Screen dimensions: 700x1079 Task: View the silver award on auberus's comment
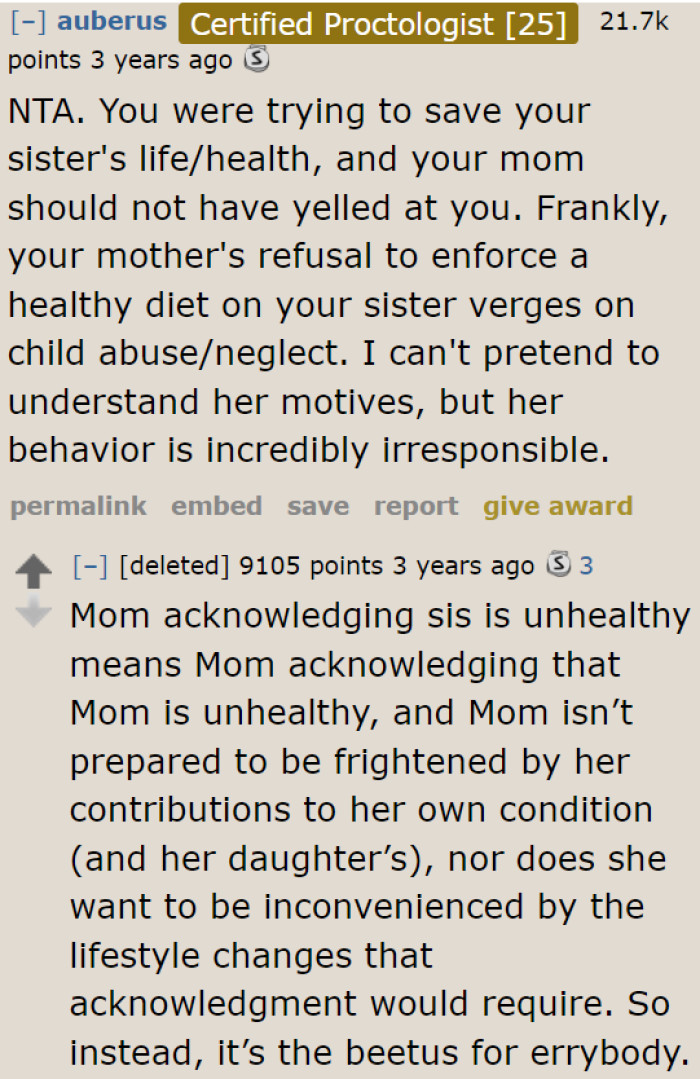(x=256, y=60)
